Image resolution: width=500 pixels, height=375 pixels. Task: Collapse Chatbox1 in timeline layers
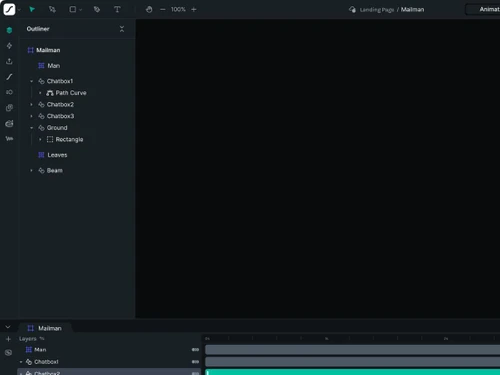[21, 362]
